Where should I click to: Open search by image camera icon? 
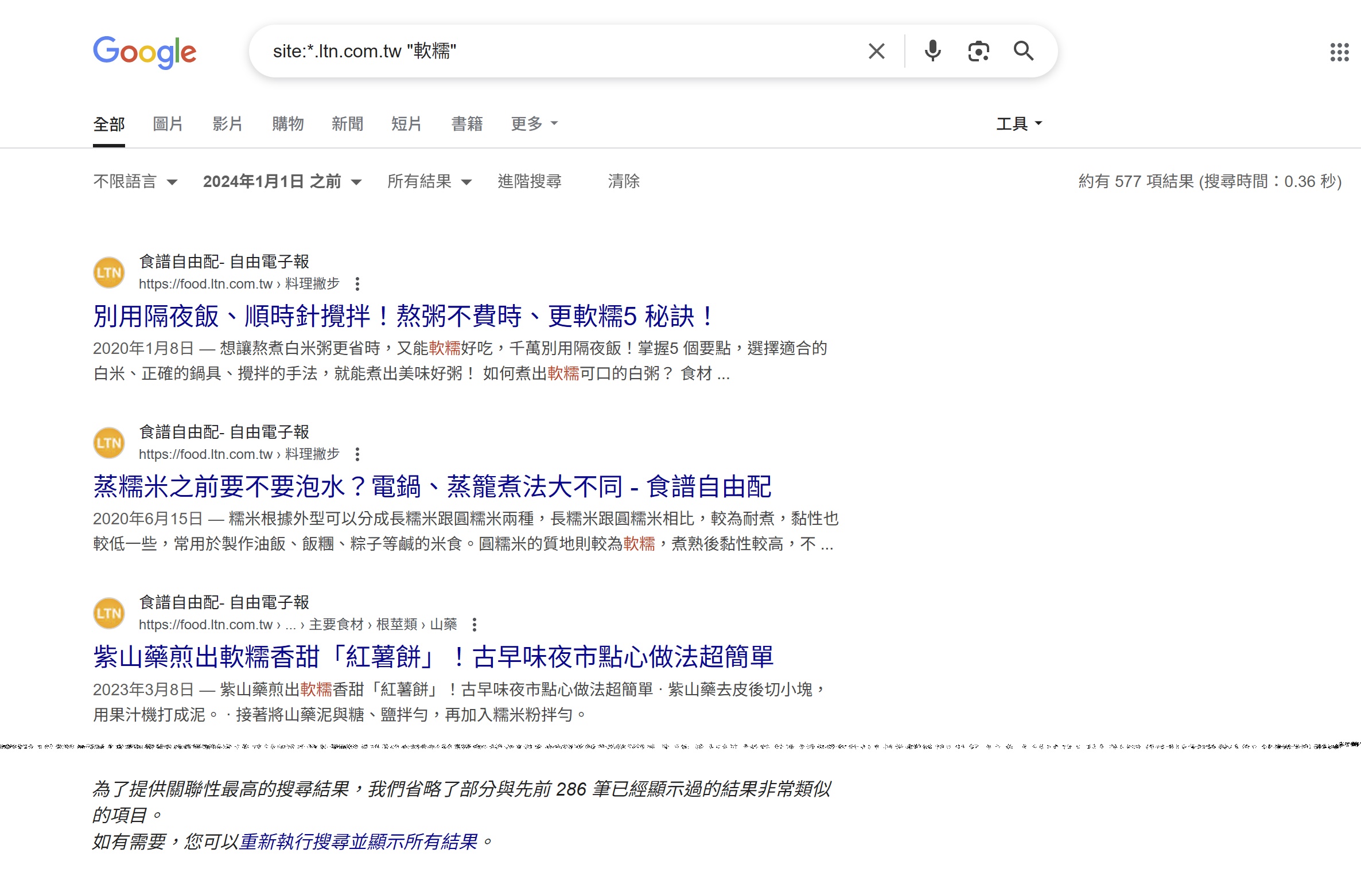(978, 51)
